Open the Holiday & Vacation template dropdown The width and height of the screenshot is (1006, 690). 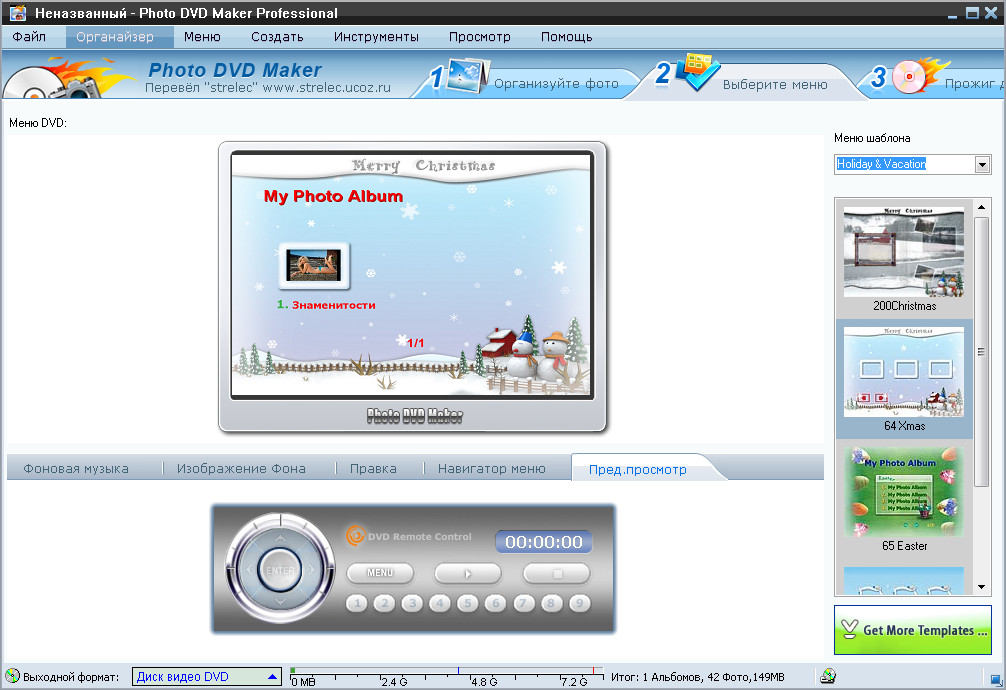coord(982,164)
